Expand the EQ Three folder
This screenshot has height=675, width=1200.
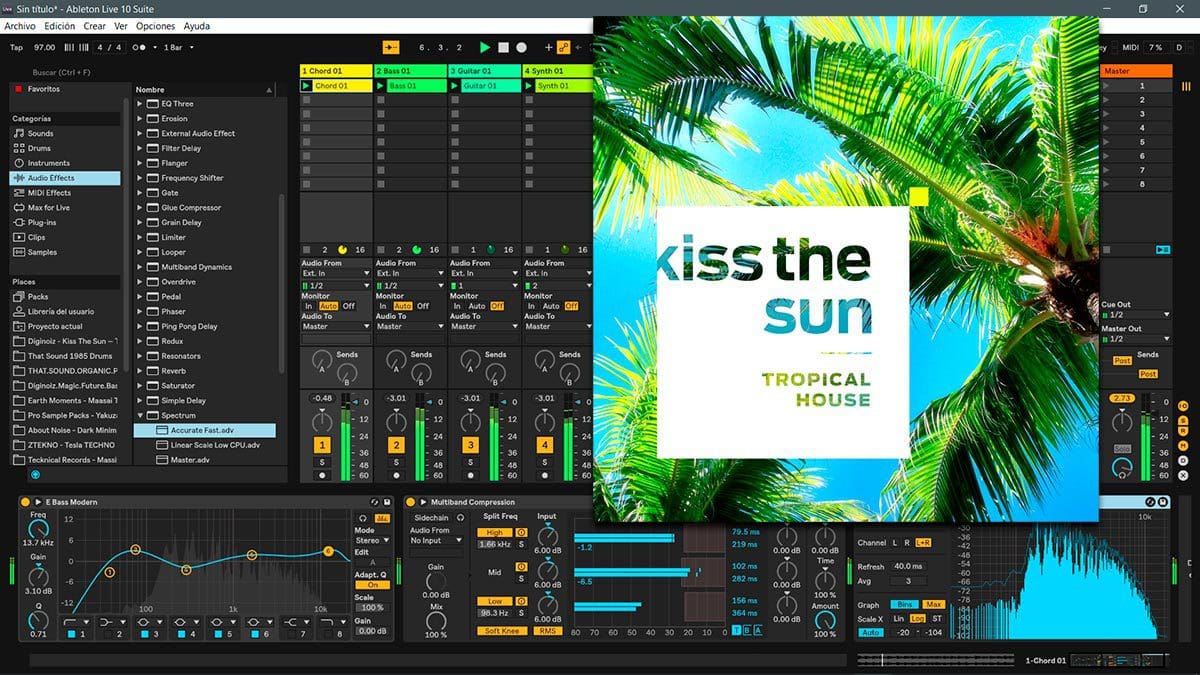pyautogui.click(x=140, y=104)
